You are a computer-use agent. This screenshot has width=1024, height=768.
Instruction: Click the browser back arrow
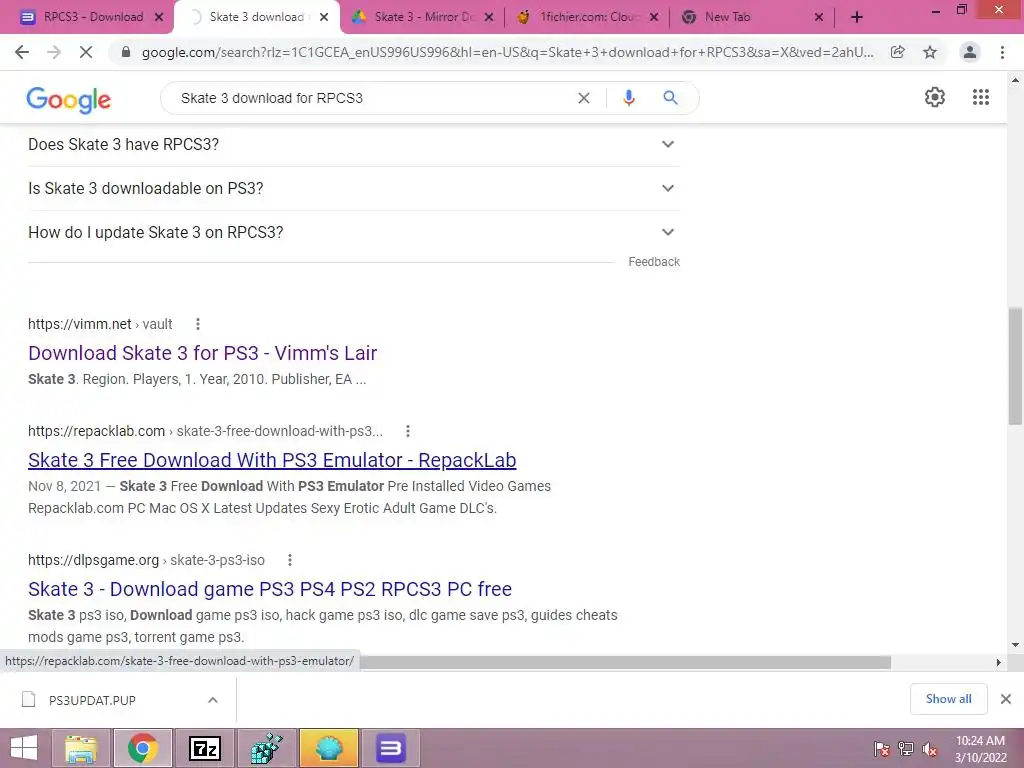click(x=22, y=52)
